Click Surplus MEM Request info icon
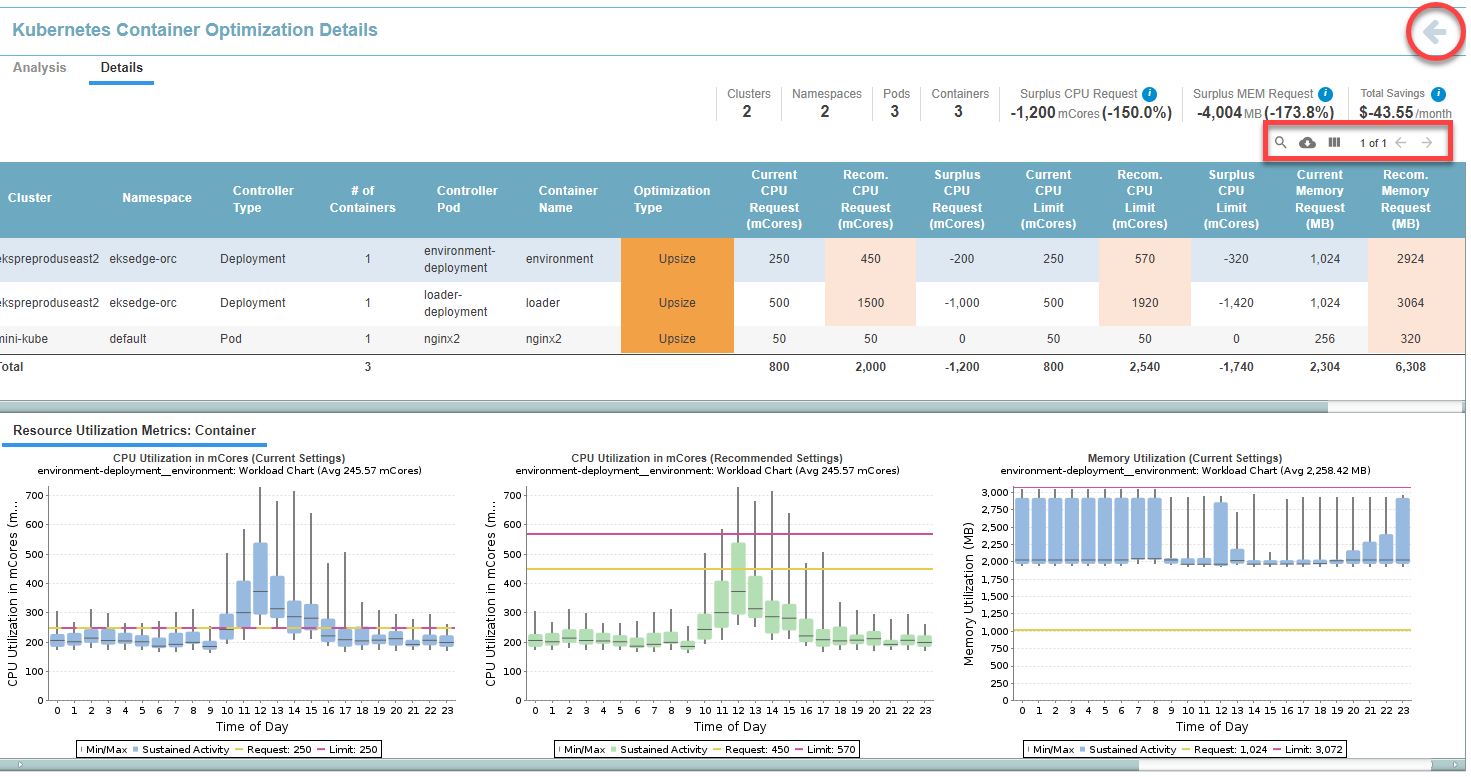The height and width of the screenshot is (777, 1471). (1325, 94)
